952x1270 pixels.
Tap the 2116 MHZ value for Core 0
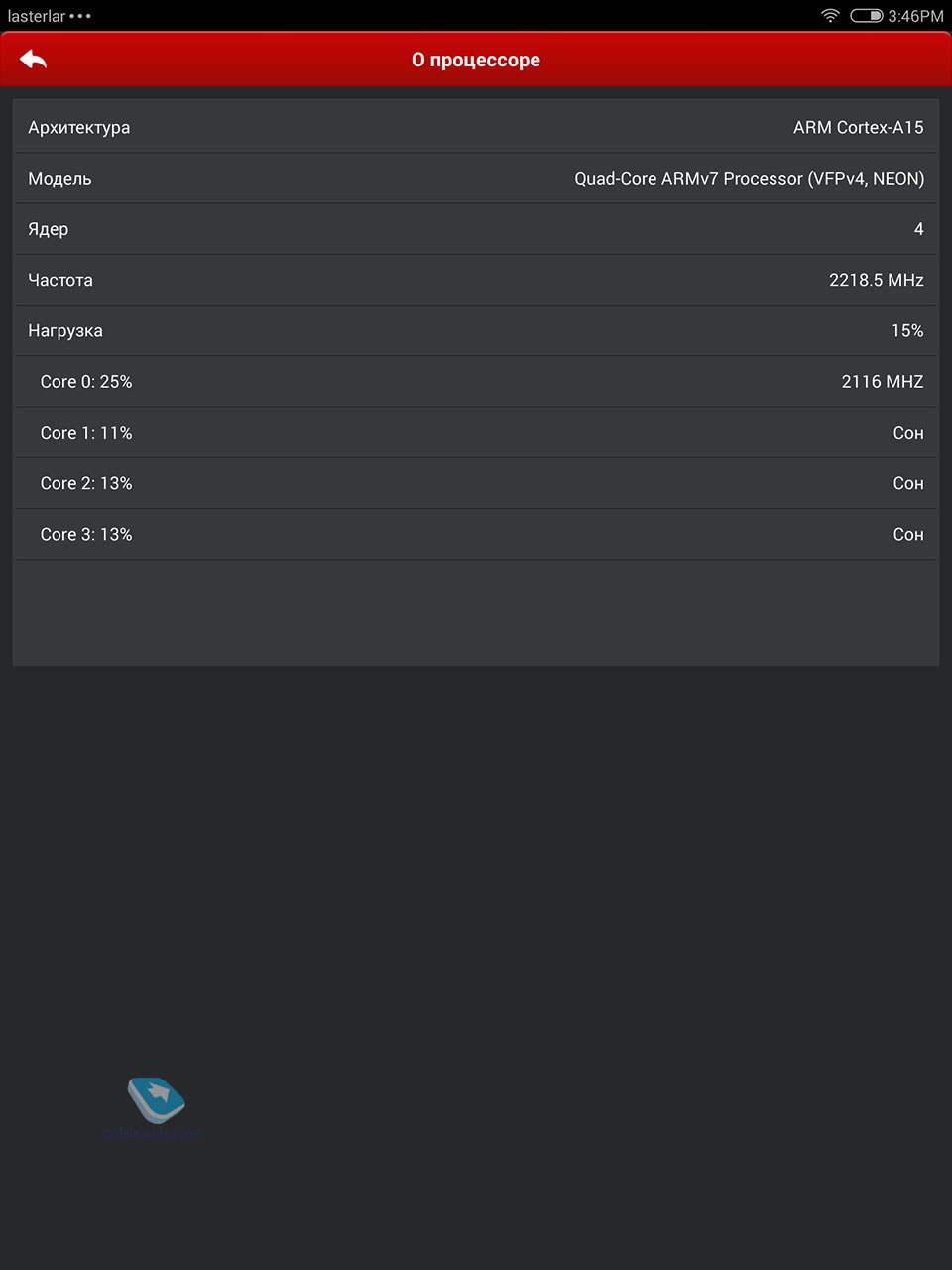point(883,382)
